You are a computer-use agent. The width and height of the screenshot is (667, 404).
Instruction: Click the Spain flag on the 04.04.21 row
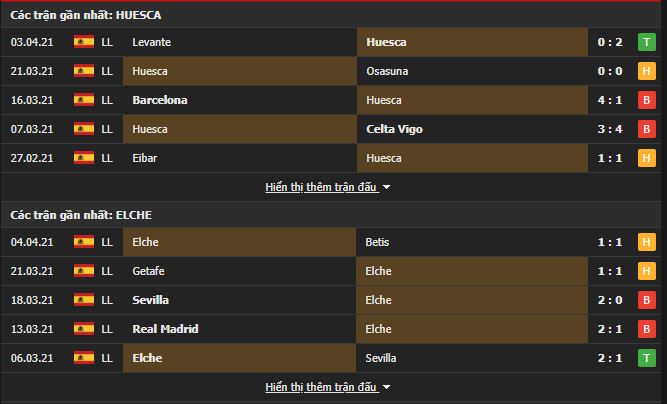coord(84,242)
